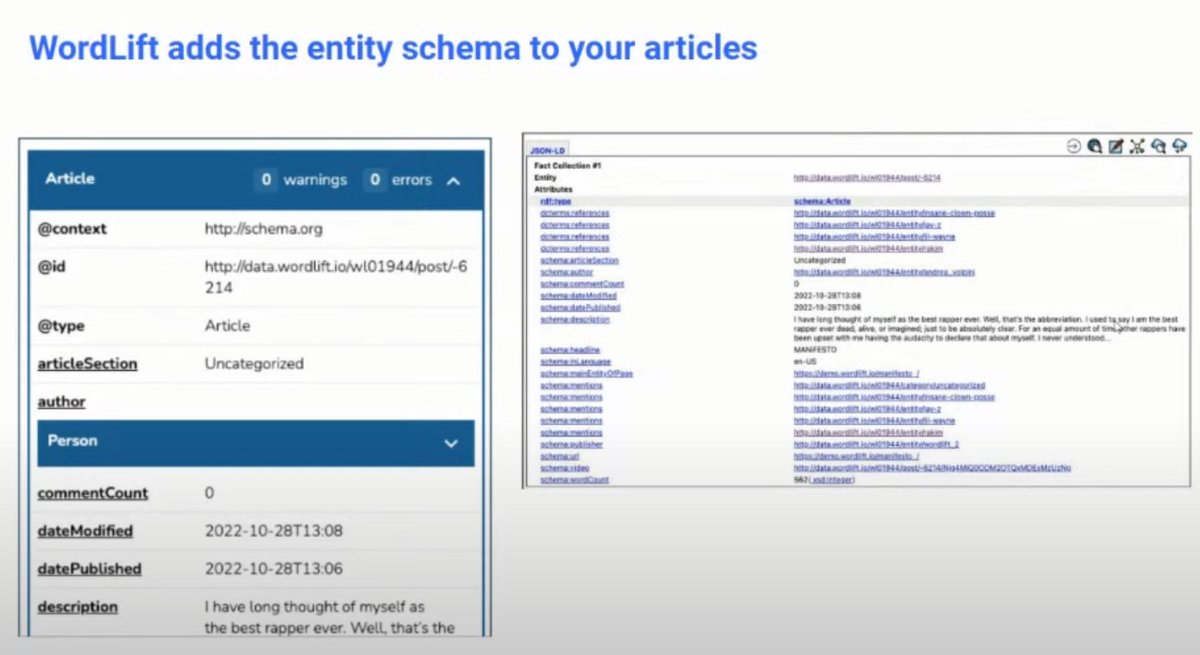Viewport: 1200px width, 655px height.
Task: Open the schema:Article type link
Action: 822,201
